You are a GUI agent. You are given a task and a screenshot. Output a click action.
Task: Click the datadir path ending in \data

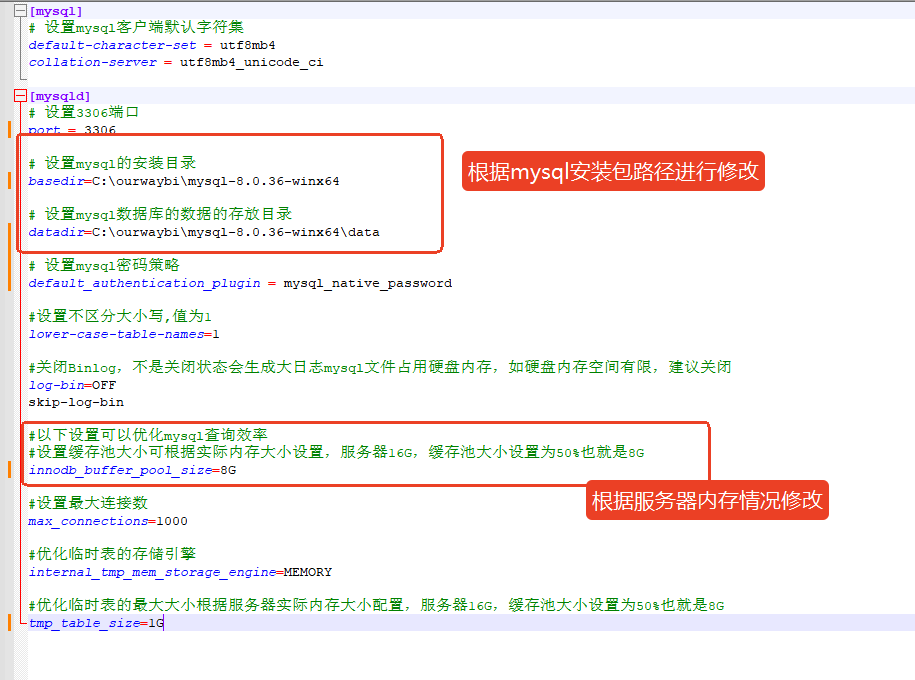tap(236, 232)
